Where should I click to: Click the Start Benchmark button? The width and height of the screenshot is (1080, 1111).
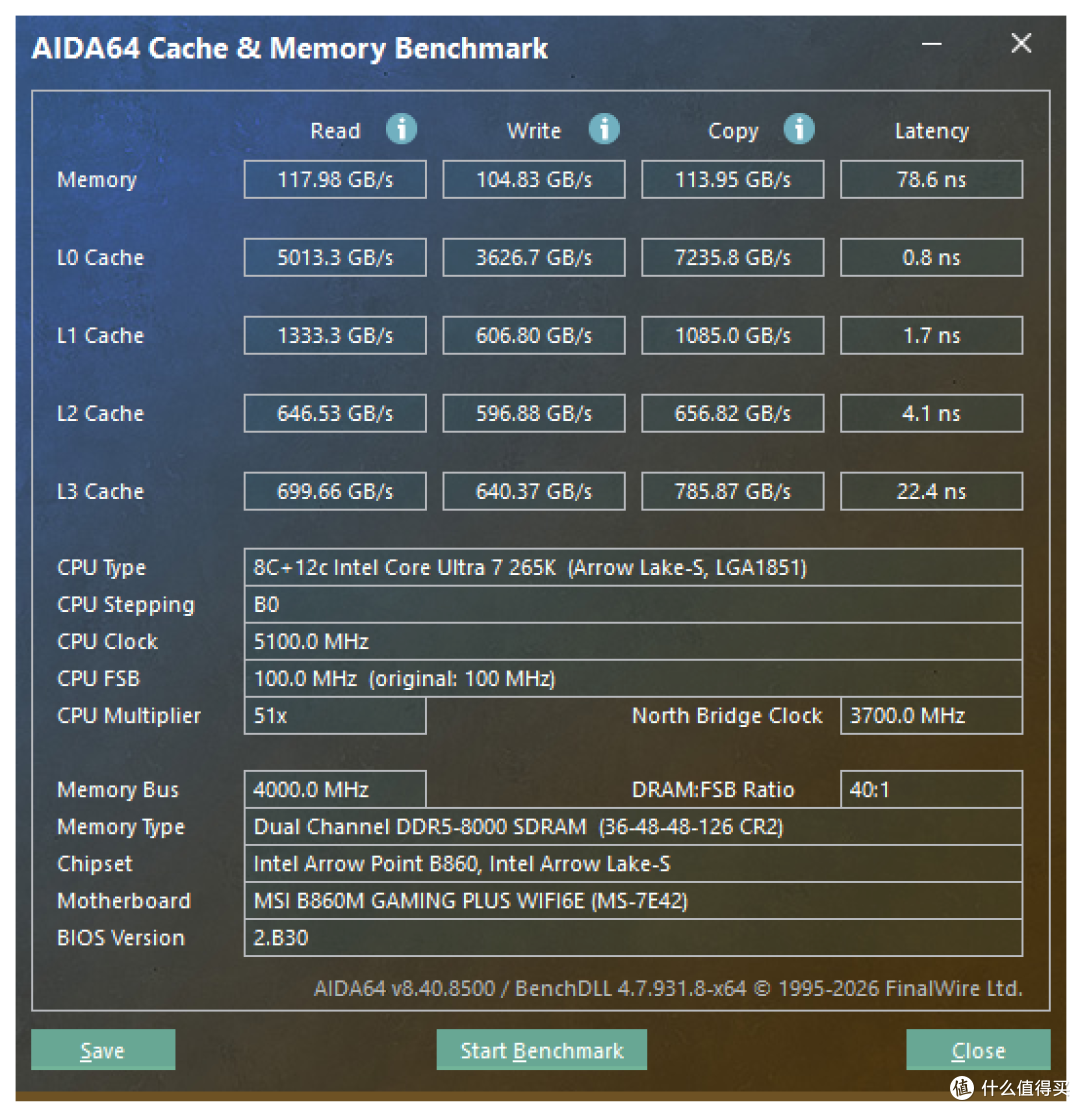541,1049
